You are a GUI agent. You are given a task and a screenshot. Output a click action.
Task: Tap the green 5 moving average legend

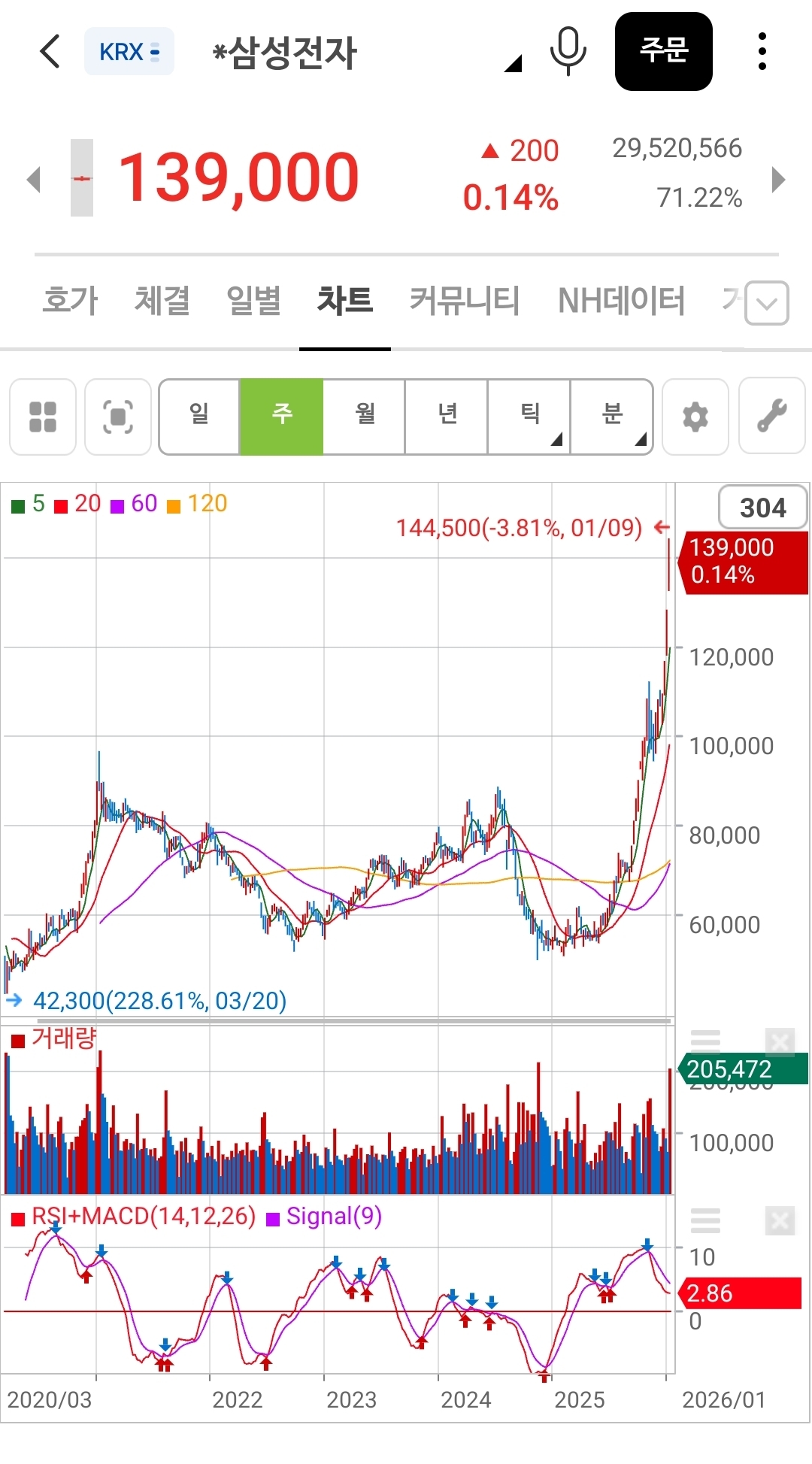tap(29, 504)
